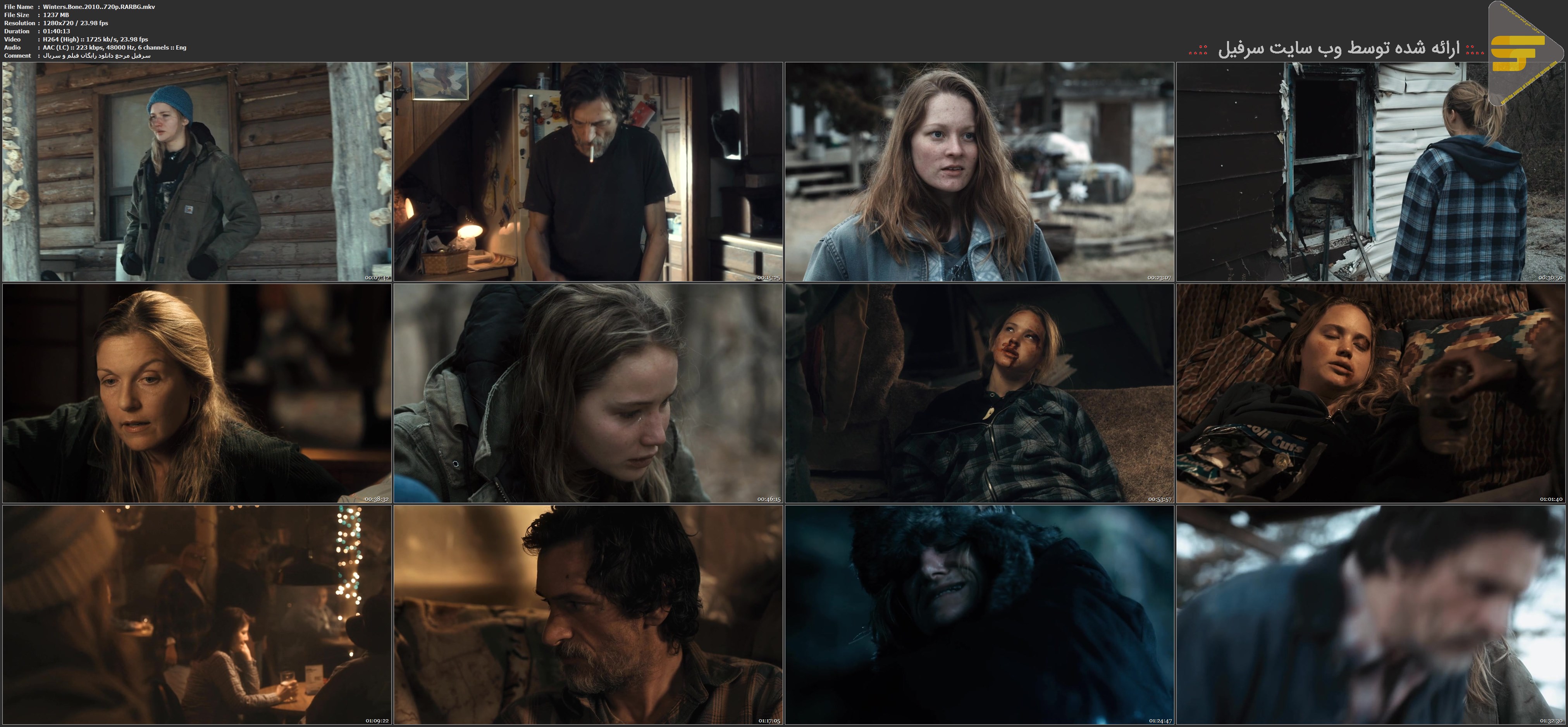Open thumbnail of burned house window

pos(1371,172)
